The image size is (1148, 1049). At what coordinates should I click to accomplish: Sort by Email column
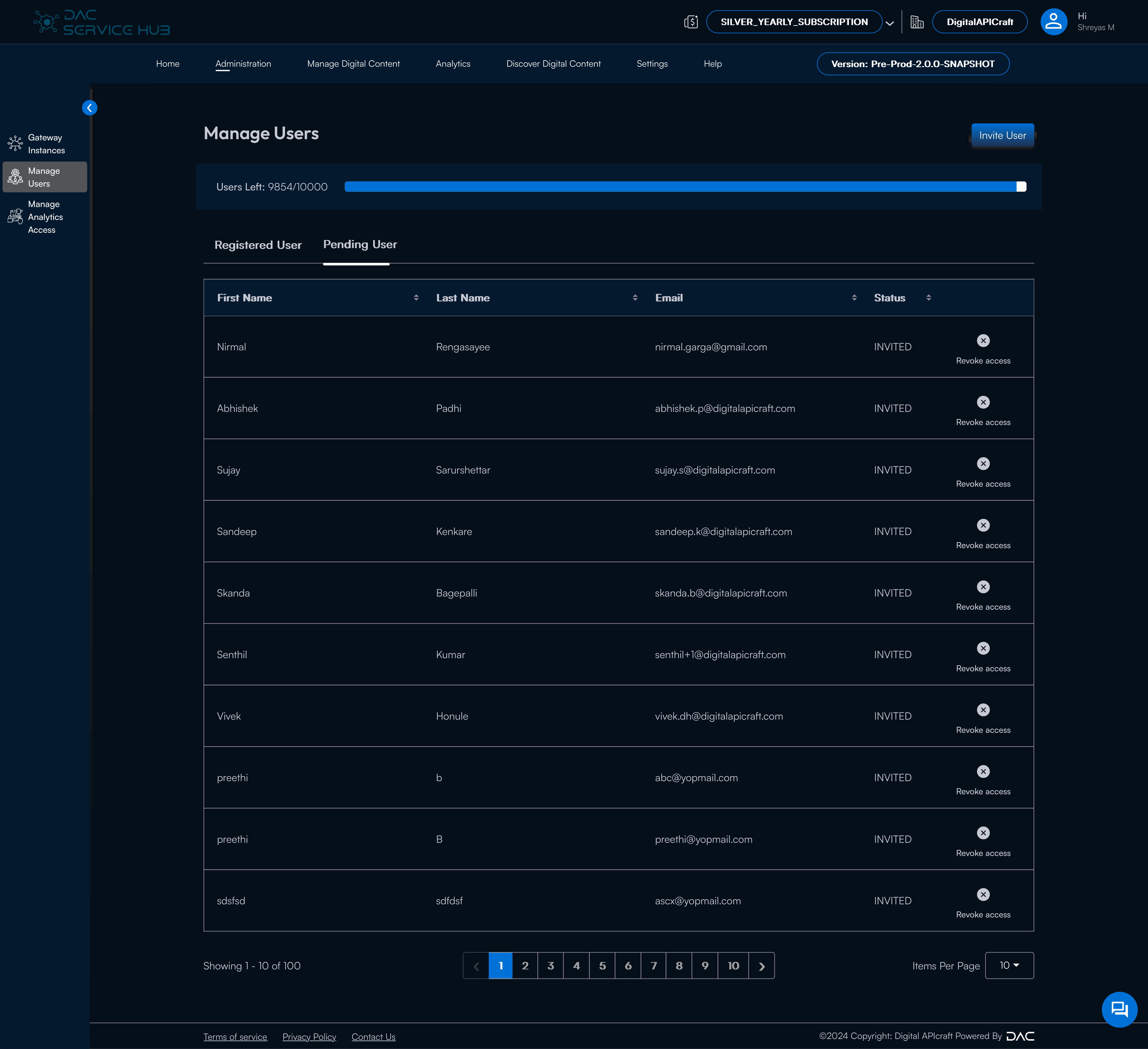tap(854, 298)
